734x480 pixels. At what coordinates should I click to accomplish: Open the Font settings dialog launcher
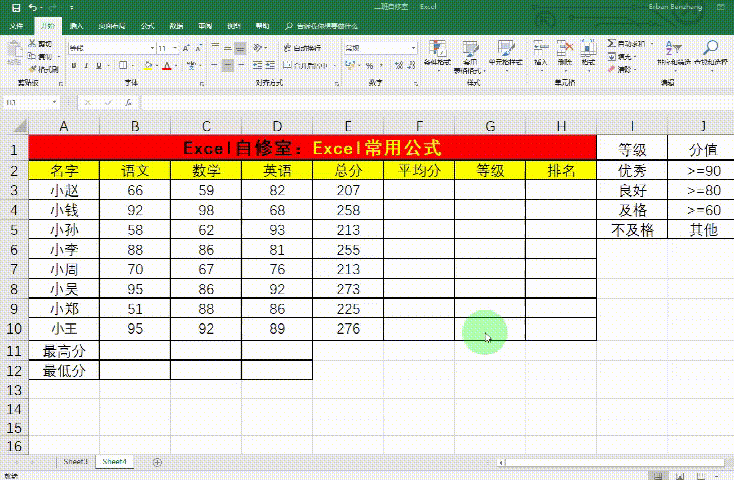click(202, 83)
